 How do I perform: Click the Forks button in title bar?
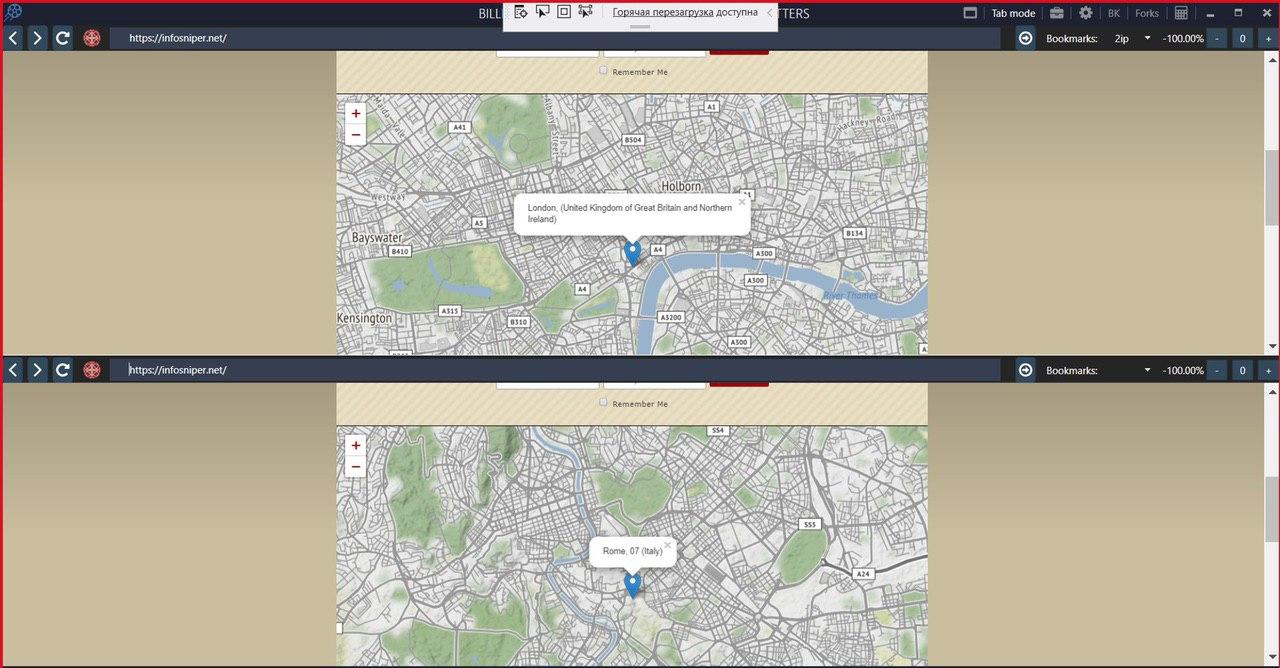[1147, 13]
